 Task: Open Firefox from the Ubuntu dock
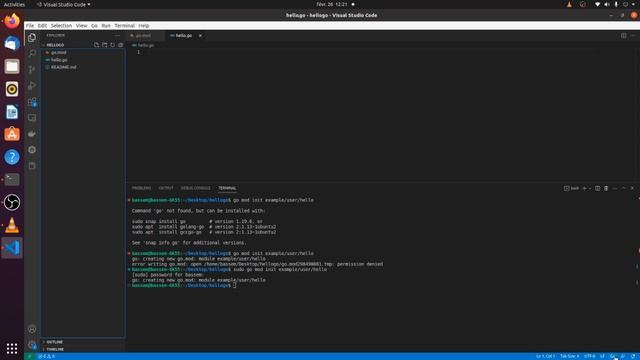12,20
